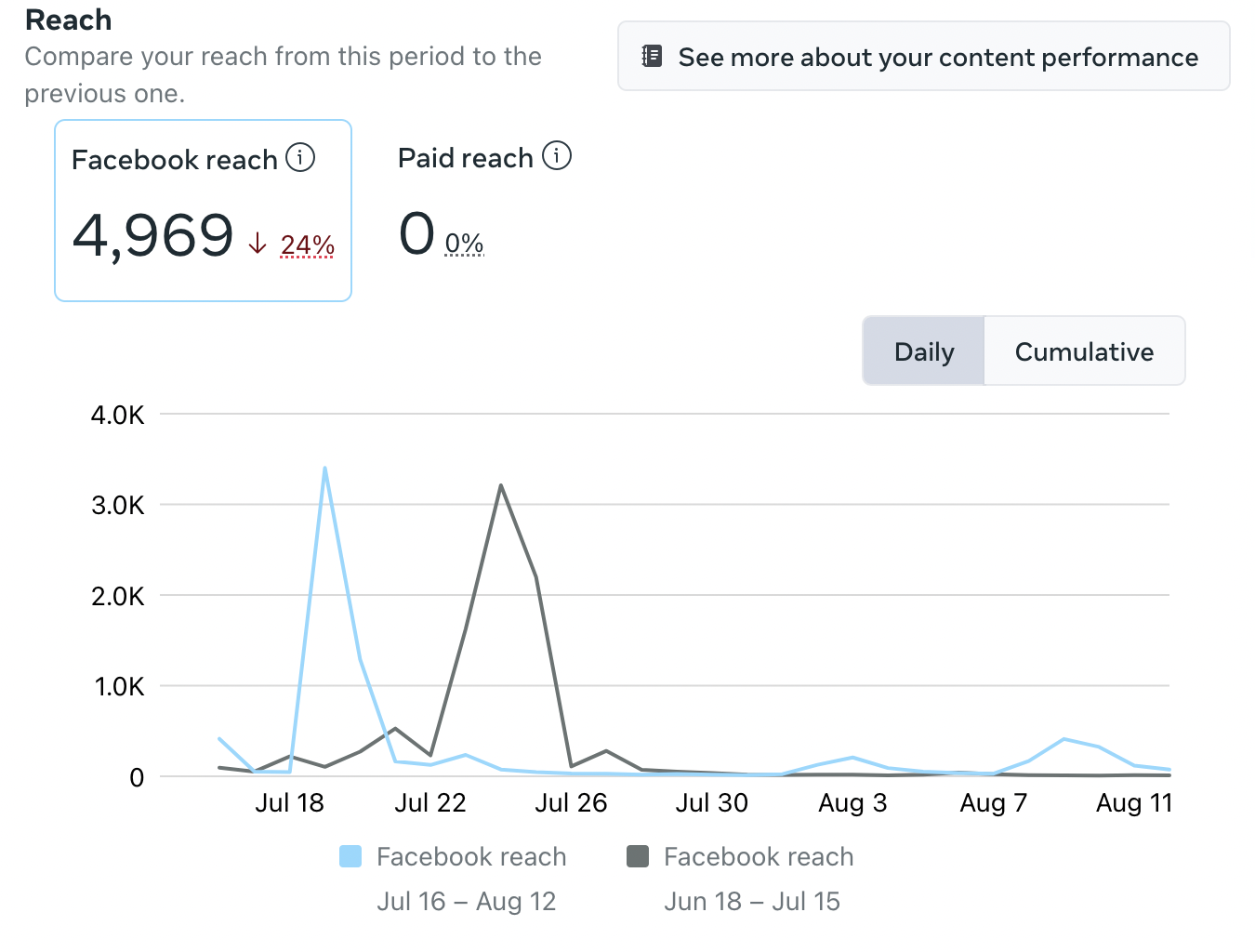Click the Aug 3 axis label

pos(852,802)
